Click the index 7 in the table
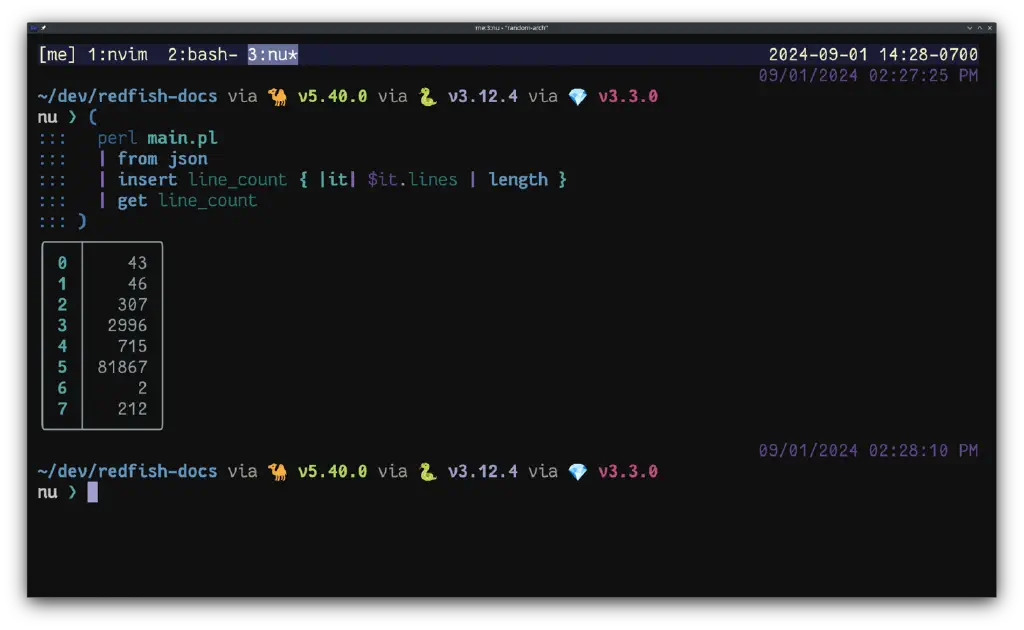Image resolution: width=1024 pixels, height=630 pixels. pyautogui.click(x=62, y=409)
